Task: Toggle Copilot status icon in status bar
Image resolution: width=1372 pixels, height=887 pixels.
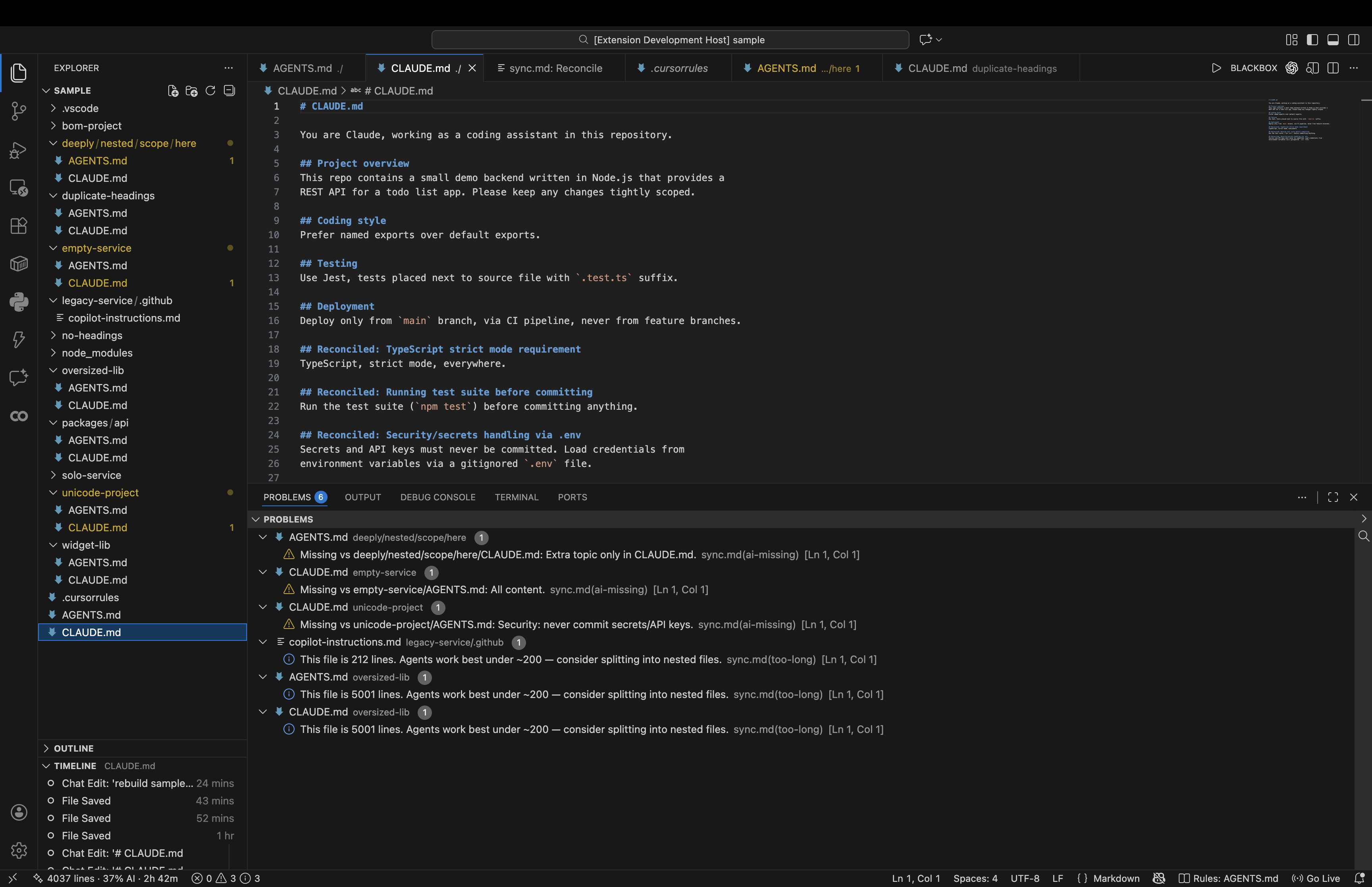Action: click(1159, 878)
